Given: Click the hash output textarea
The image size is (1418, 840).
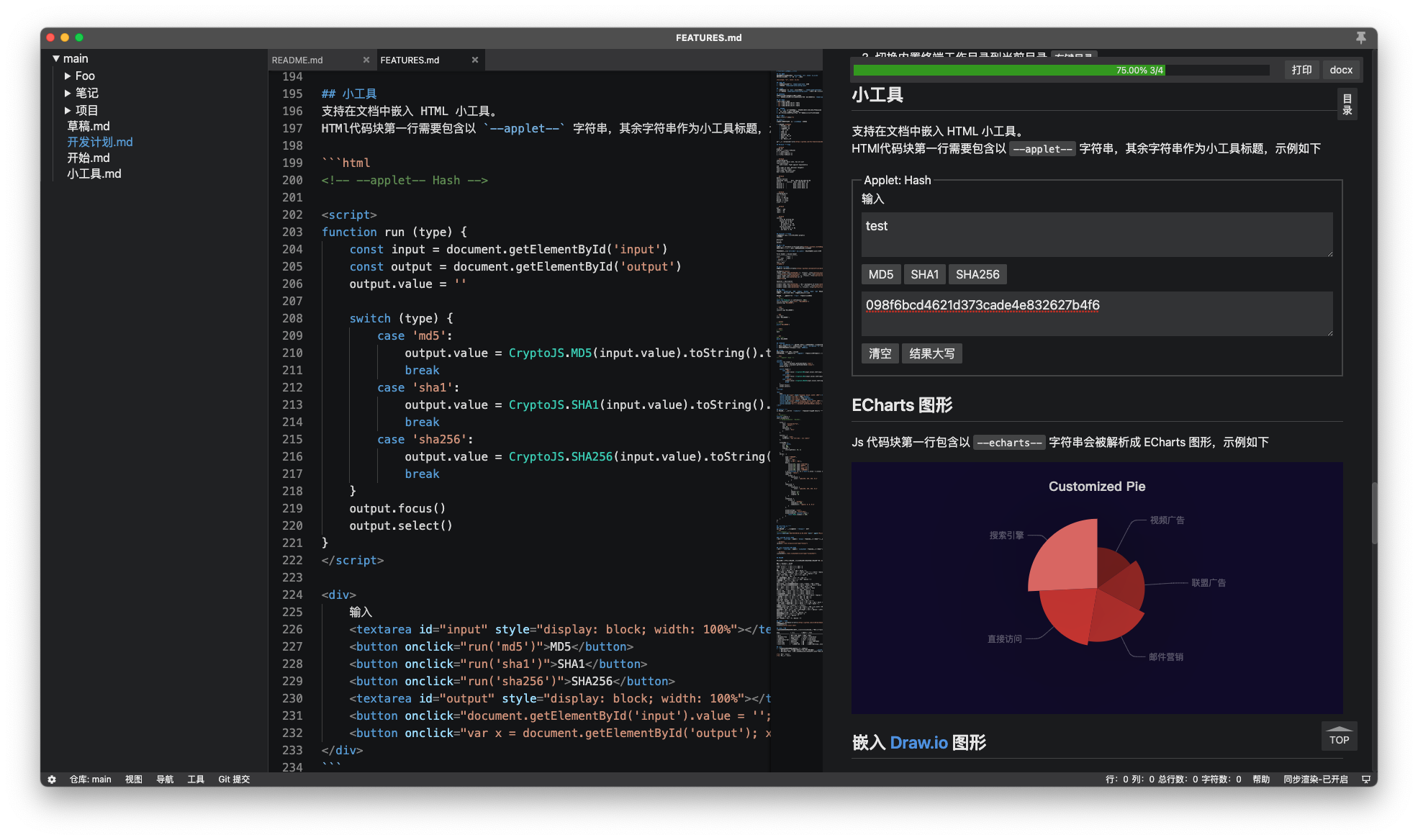Looking at the screenshot, I should pos(1097,314).
